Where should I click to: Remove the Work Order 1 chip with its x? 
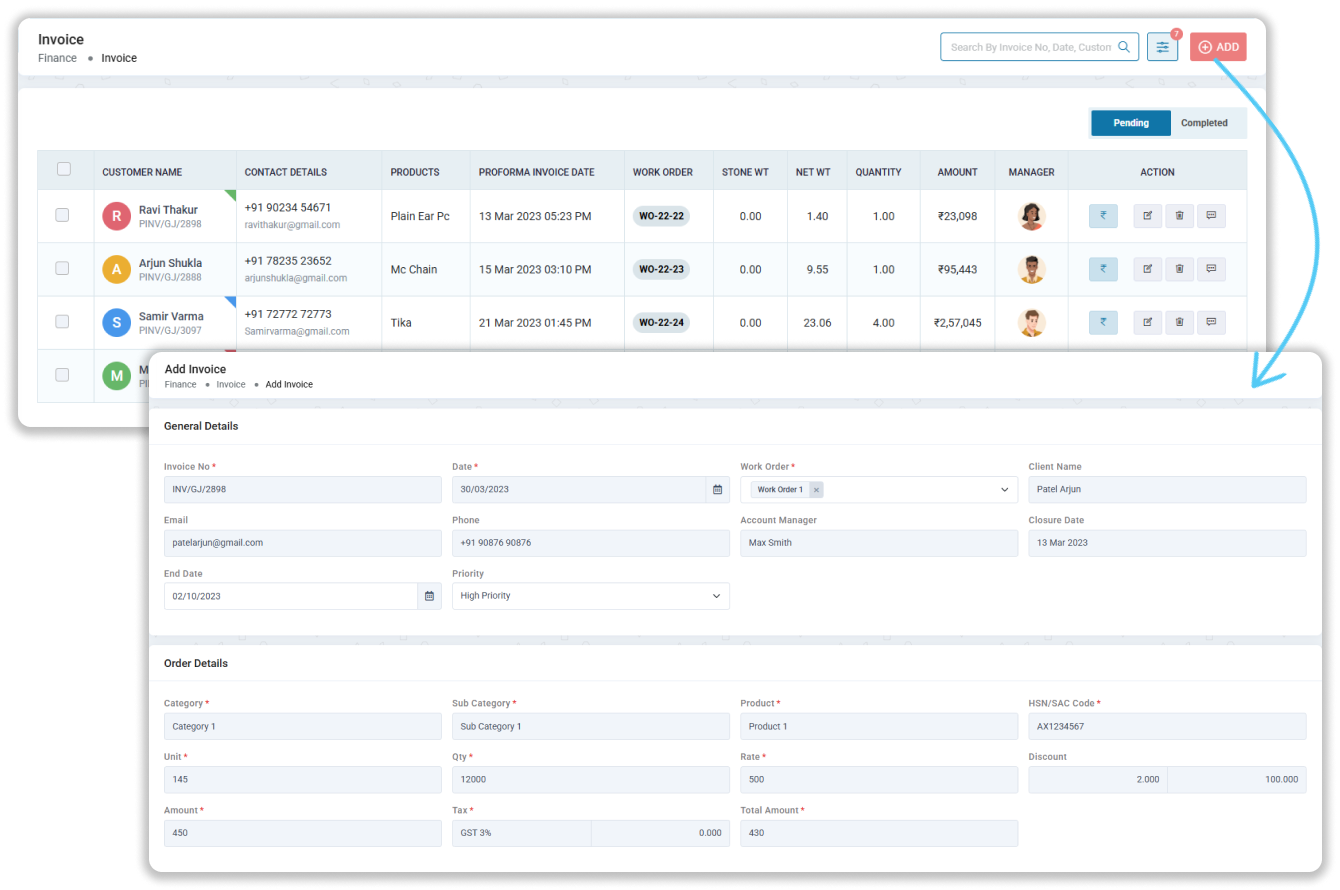point(816,489)
